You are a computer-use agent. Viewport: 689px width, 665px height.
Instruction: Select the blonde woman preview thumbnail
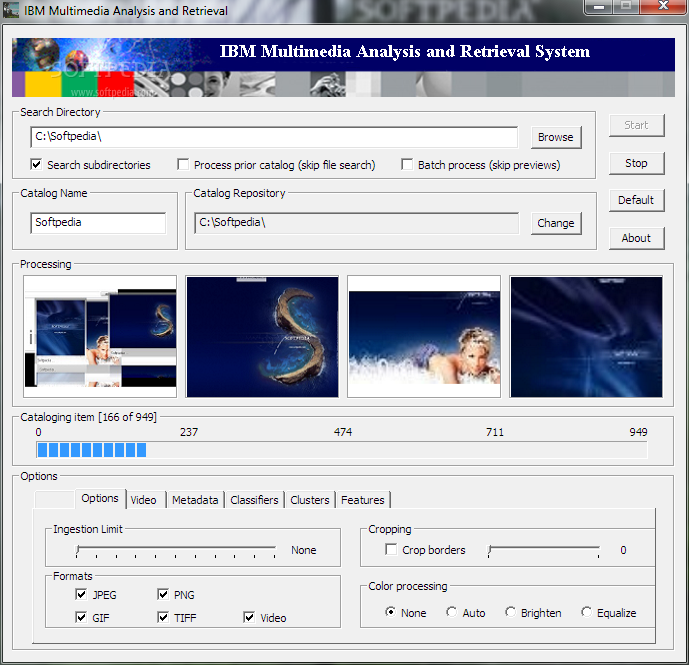(424, 337)
